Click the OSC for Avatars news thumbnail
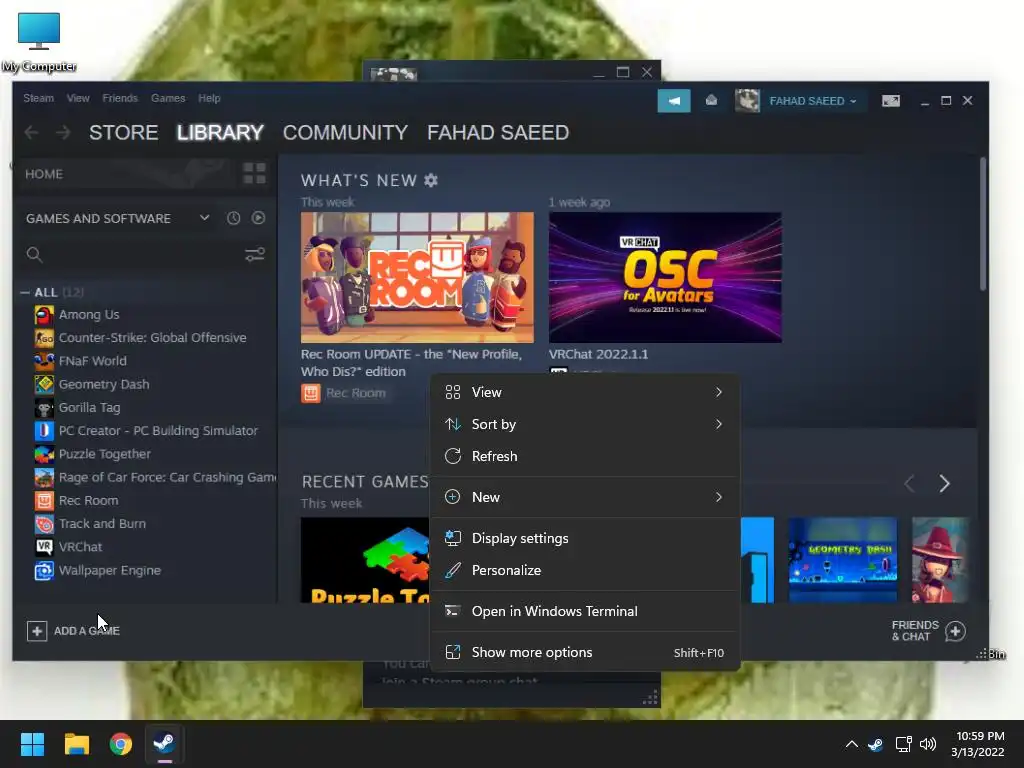Image resolution: width=1024 pixels, height=768 pixels. click(x=665, y=277)
